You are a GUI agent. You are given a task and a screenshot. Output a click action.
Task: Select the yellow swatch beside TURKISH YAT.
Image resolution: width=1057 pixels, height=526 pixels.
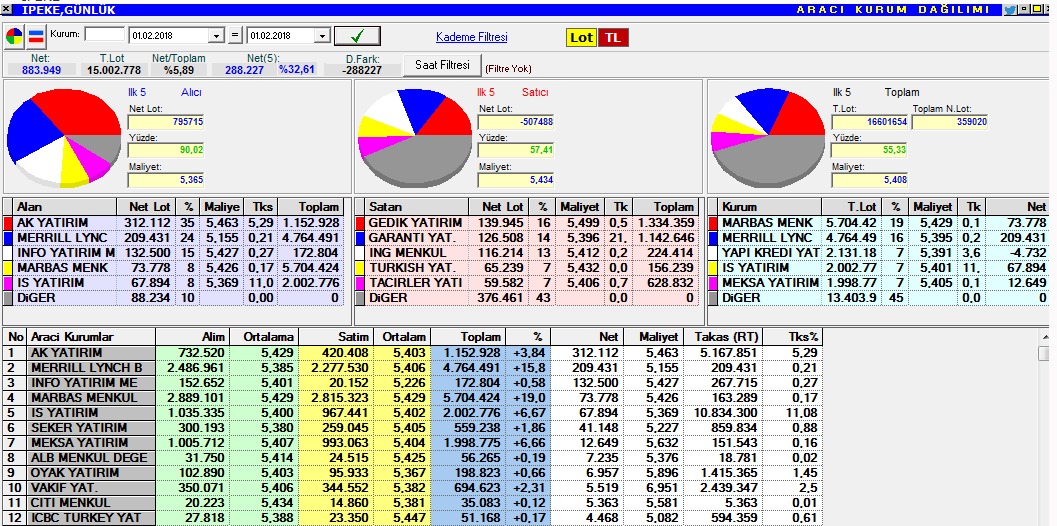(360, 267)
